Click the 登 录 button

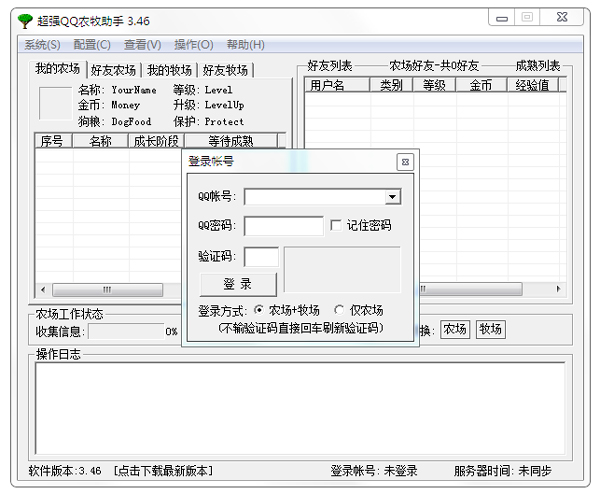238,284
